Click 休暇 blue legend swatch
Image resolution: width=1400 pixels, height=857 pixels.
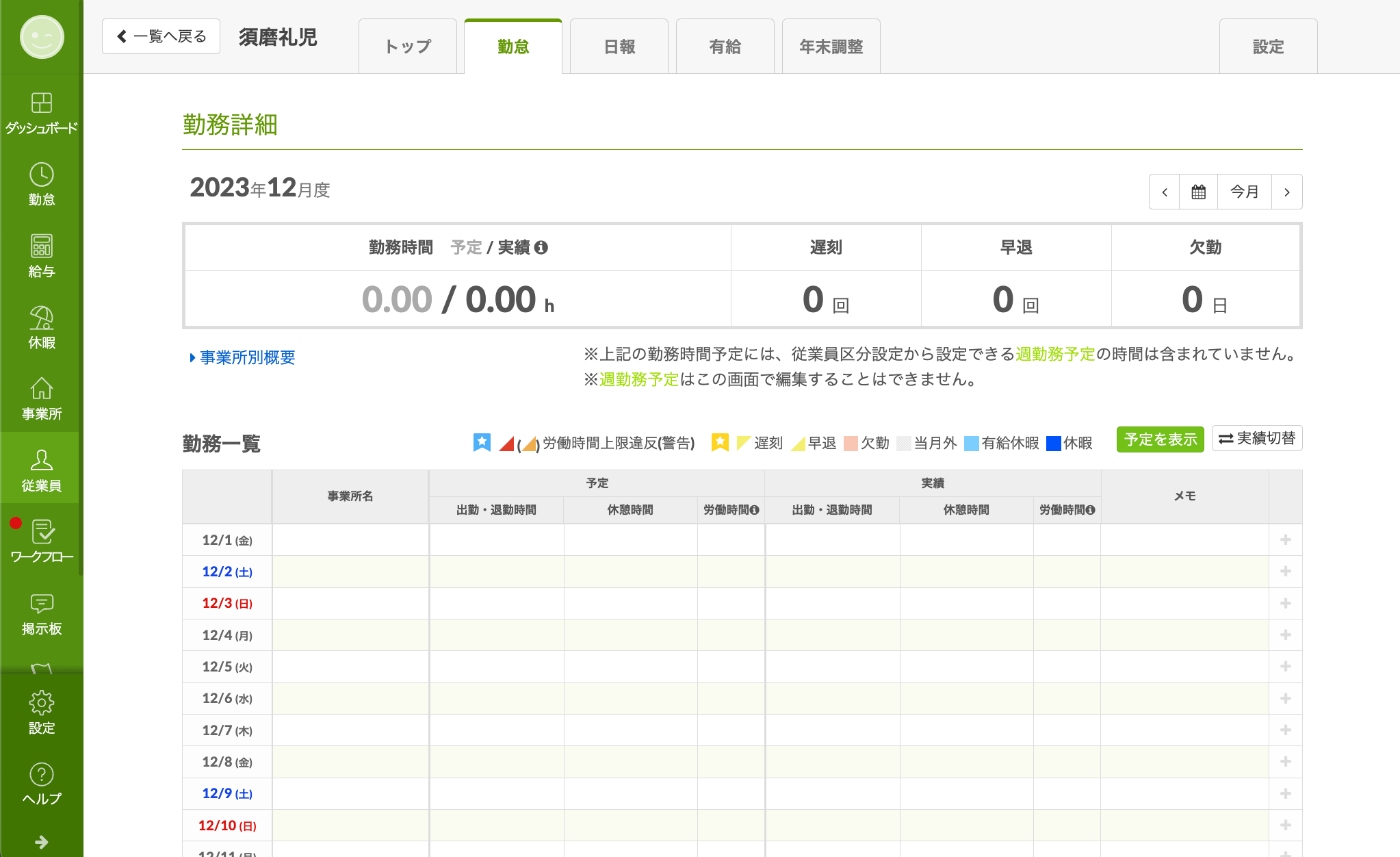click(1054, 444)
